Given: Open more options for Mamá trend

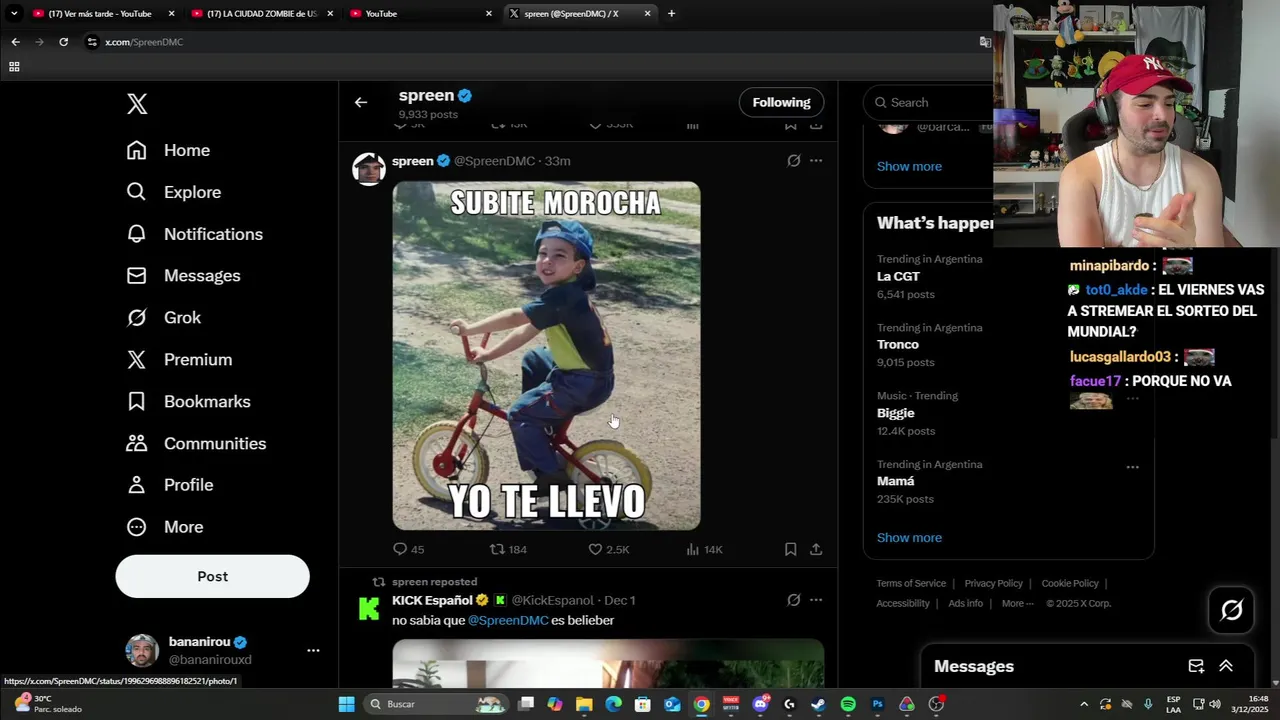Looking at the screenshot, I should pos(1132,467).
